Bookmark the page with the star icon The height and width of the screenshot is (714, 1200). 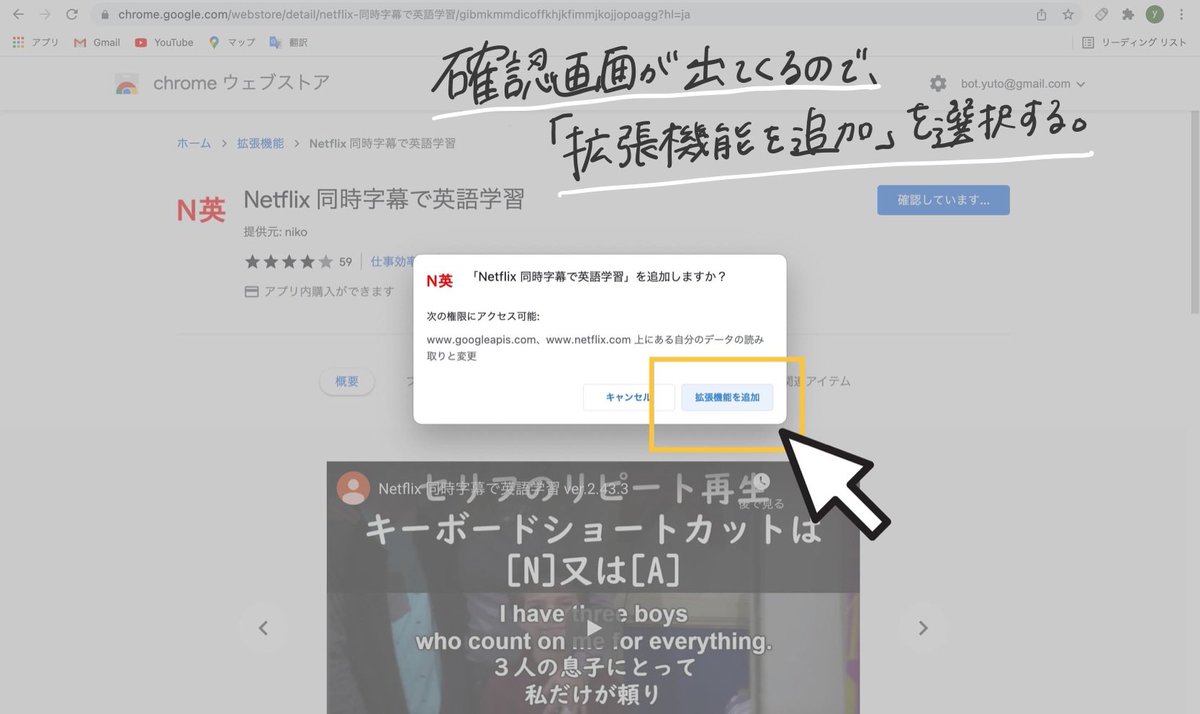pos(1068,15)
